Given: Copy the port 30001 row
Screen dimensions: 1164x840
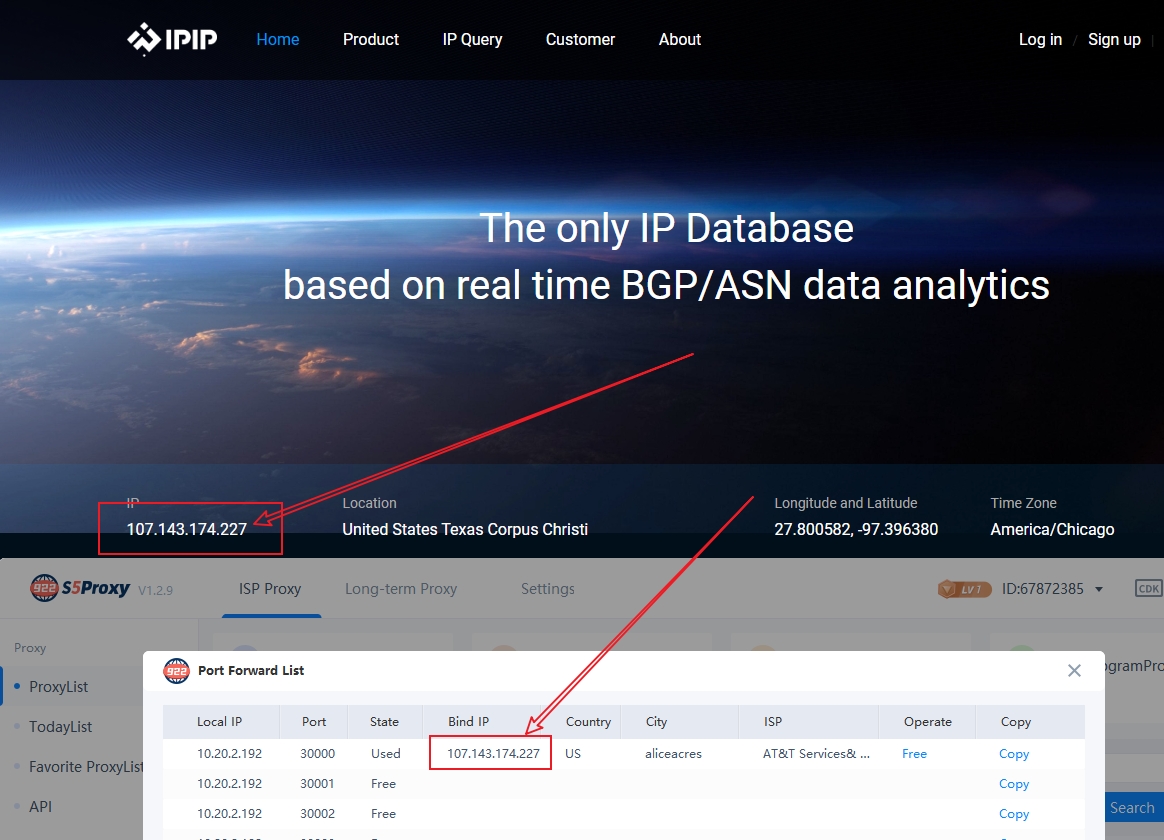Looking at the screenshot, I should click(x=1014, y=784).
